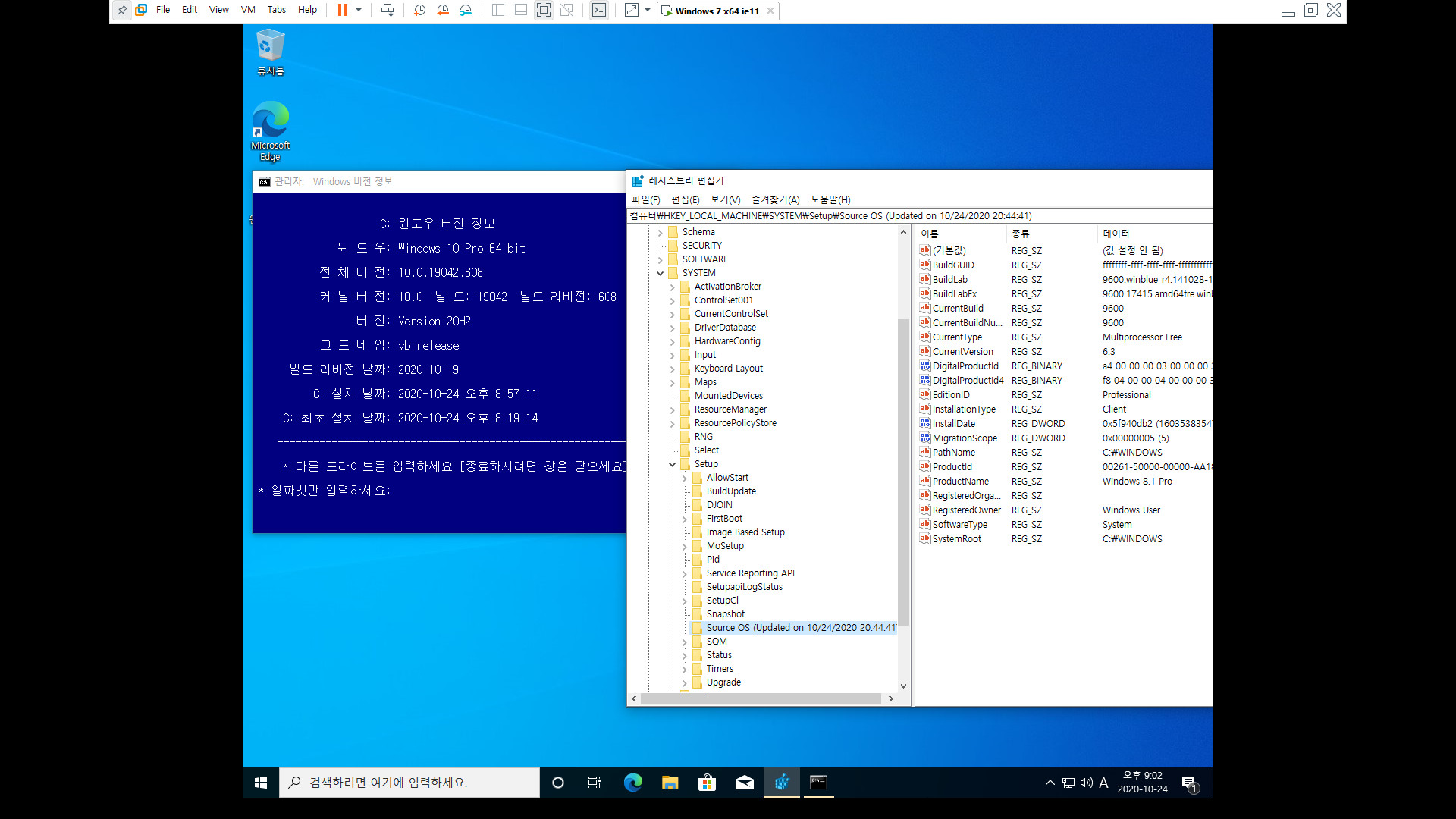This screenshot has width=1456, height=819.
Task: Expand the ControlSet001 registry key
Action: tap(672, 300)
